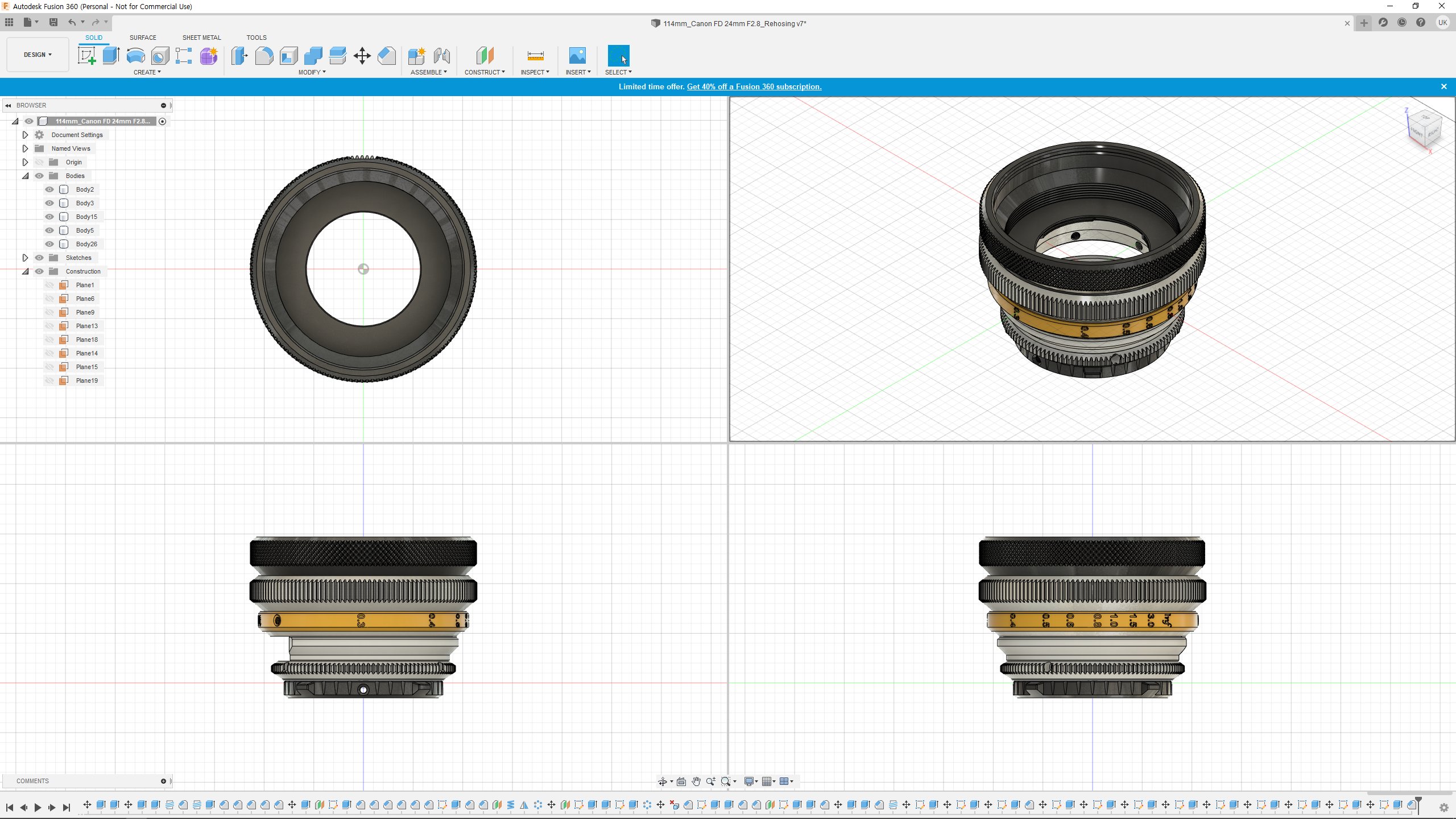Collapse the Construction folder
This screenshot has height=819, width=1456.
25,271
